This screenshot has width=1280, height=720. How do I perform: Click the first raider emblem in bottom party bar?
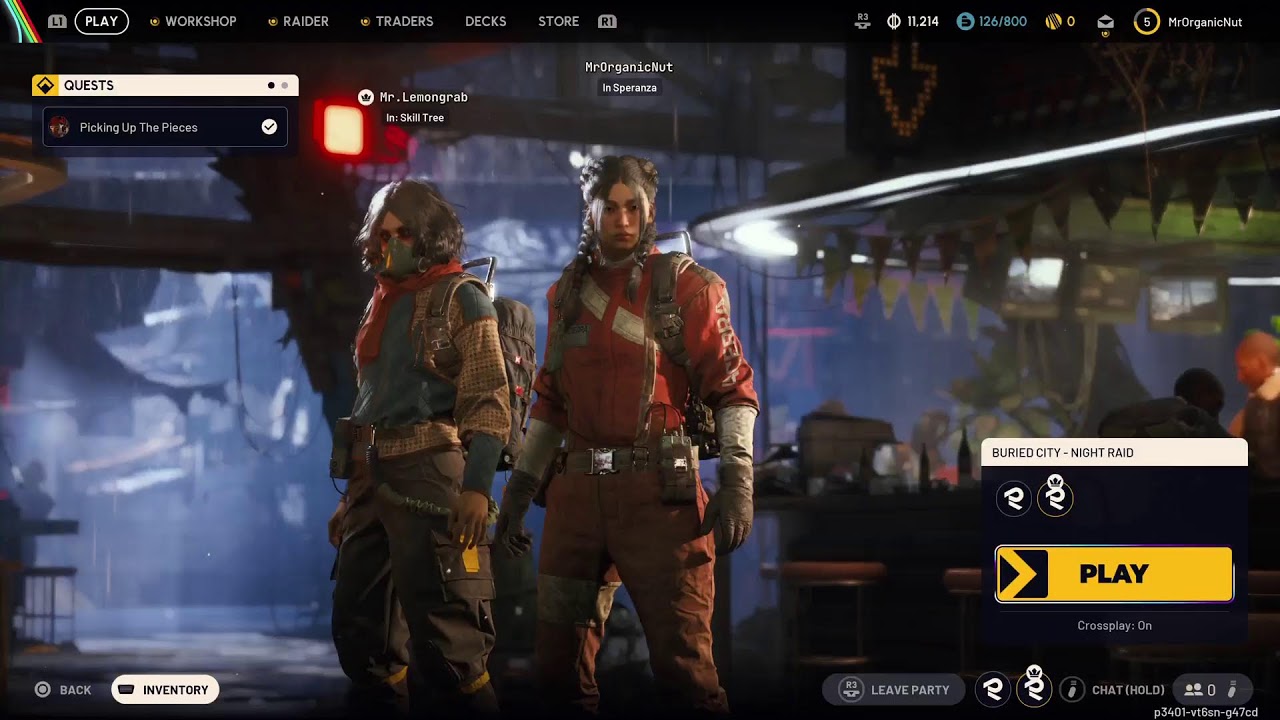(x=993, y=689)
